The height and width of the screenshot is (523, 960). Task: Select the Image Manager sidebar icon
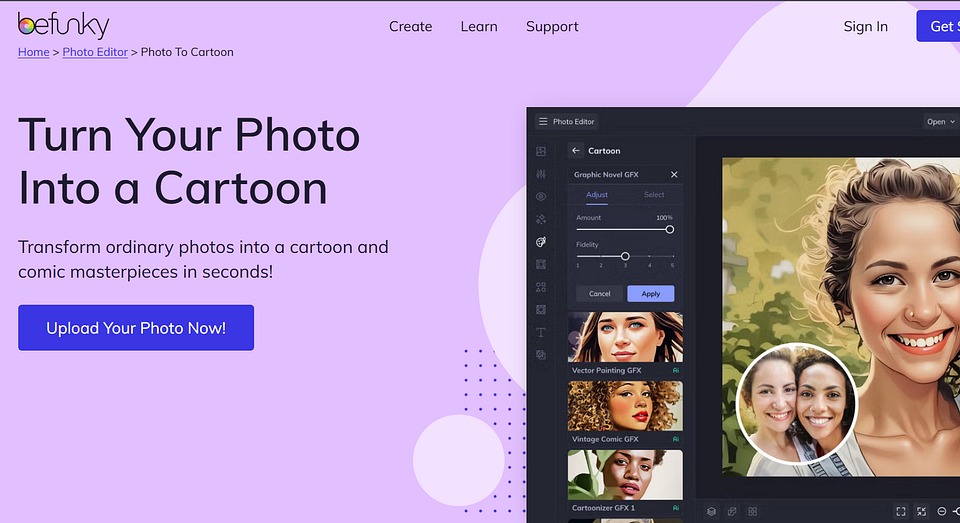click(541, 151)
